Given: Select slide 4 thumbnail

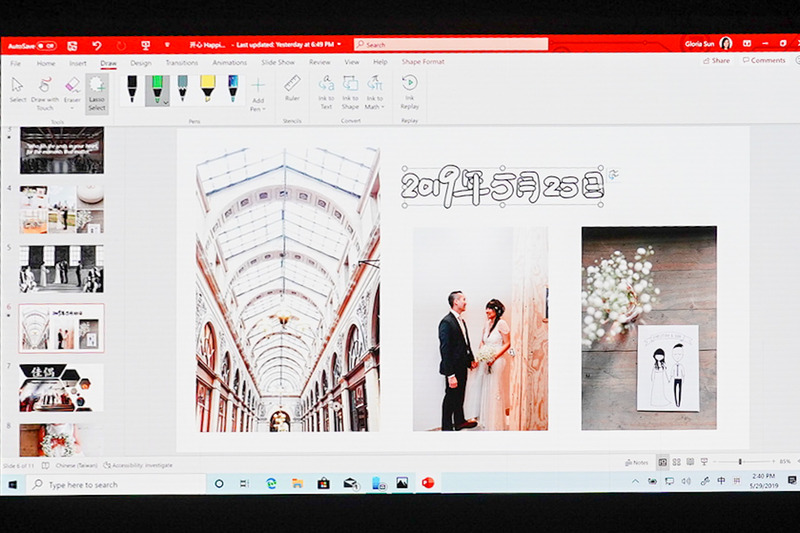Looking at the screenshot, I should pyautogui.click(x=62, y=210).
